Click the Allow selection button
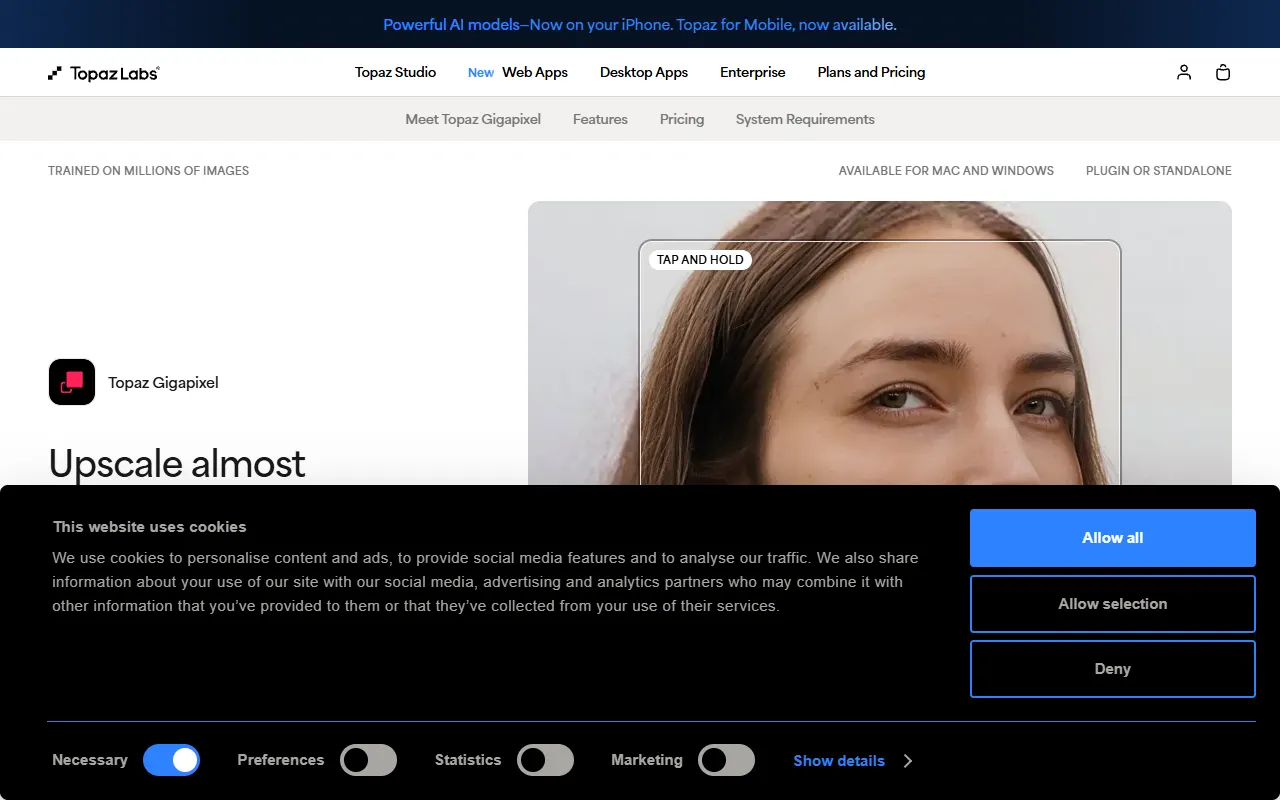The height and width of the screenshot is (800, 1280). [1113, 604]
